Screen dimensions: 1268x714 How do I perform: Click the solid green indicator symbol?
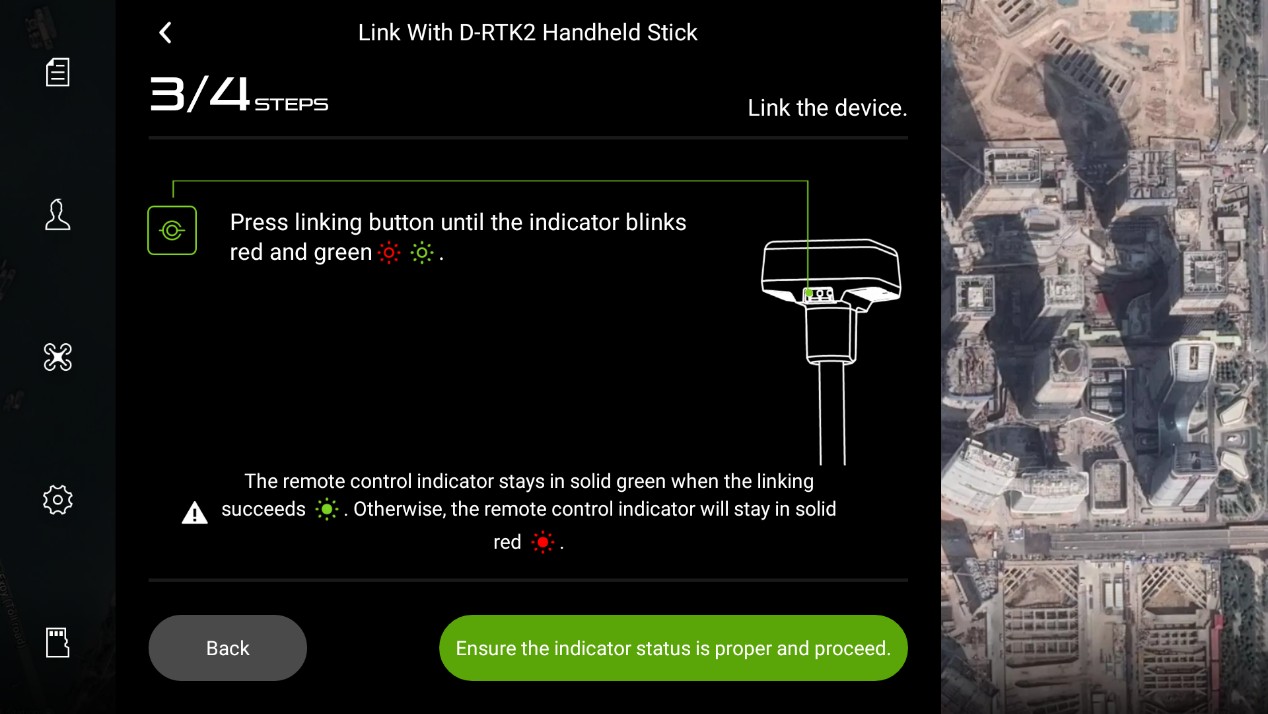[327, 510]
